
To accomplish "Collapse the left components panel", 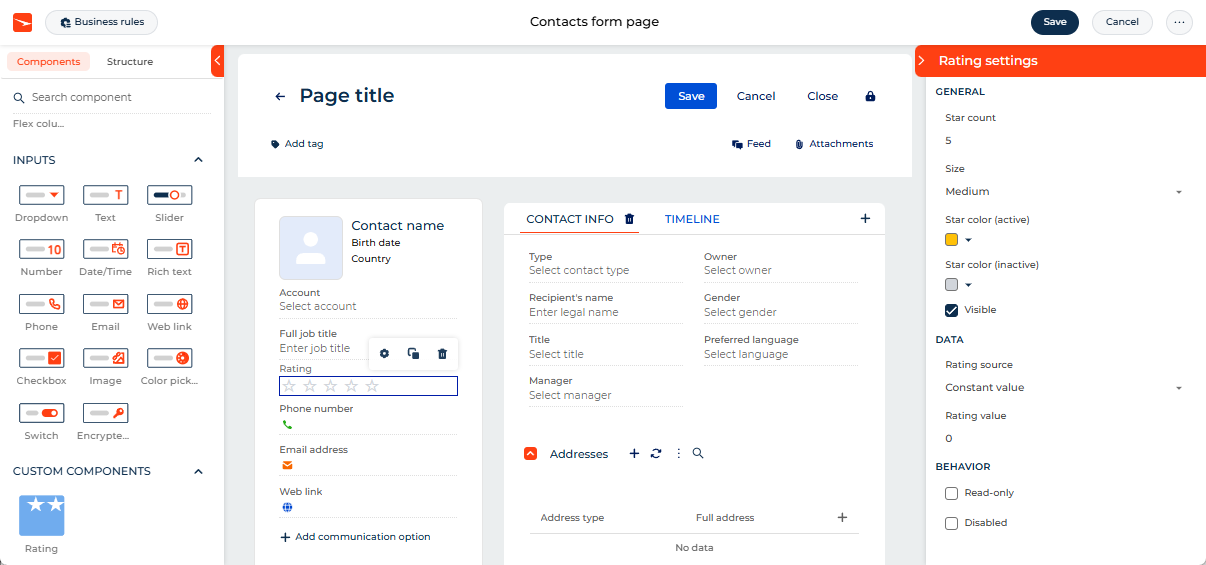I will [x=218, y=61].
